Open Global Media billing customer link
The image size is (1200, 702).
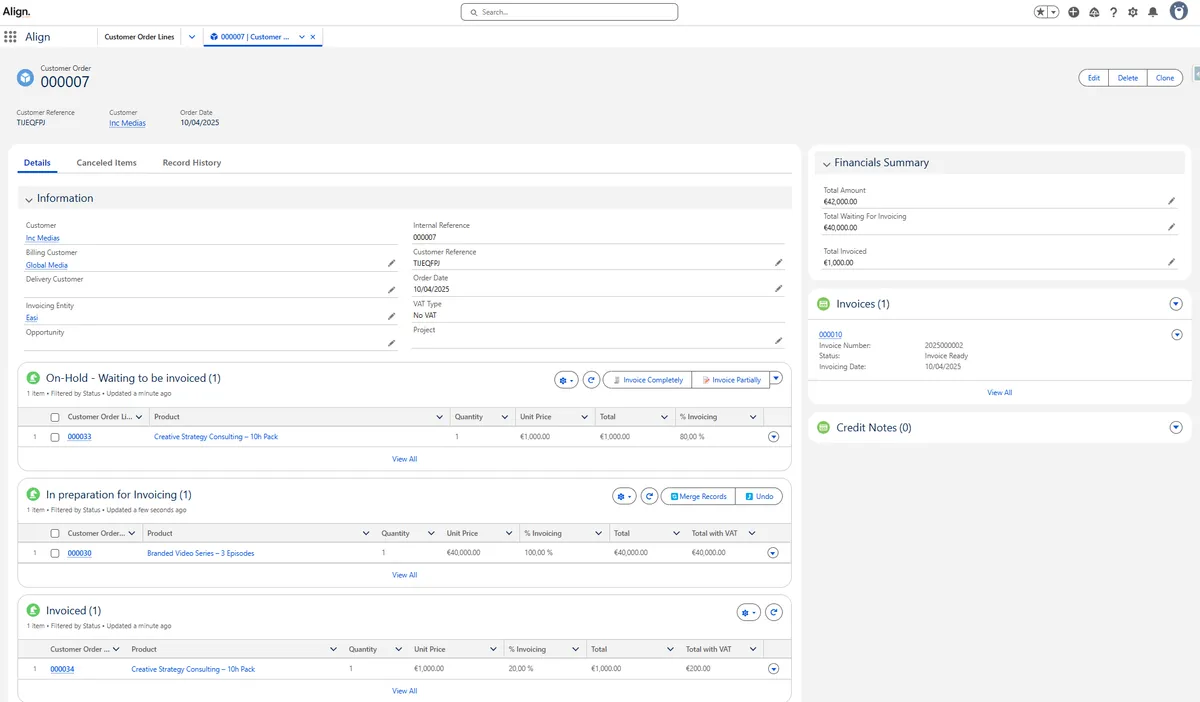[x=47, y=265]
